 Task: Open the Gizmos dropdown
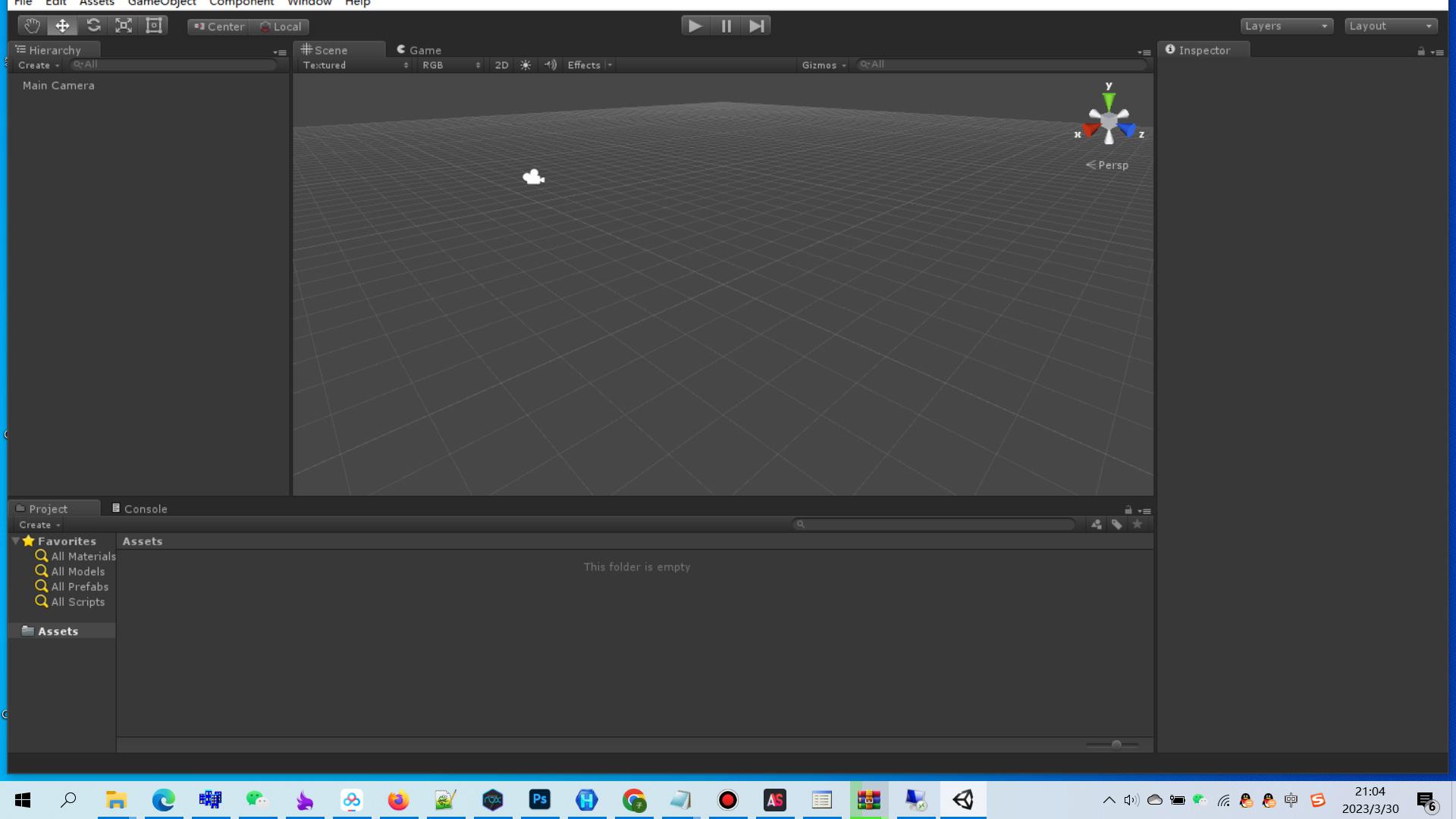[824, 65]
